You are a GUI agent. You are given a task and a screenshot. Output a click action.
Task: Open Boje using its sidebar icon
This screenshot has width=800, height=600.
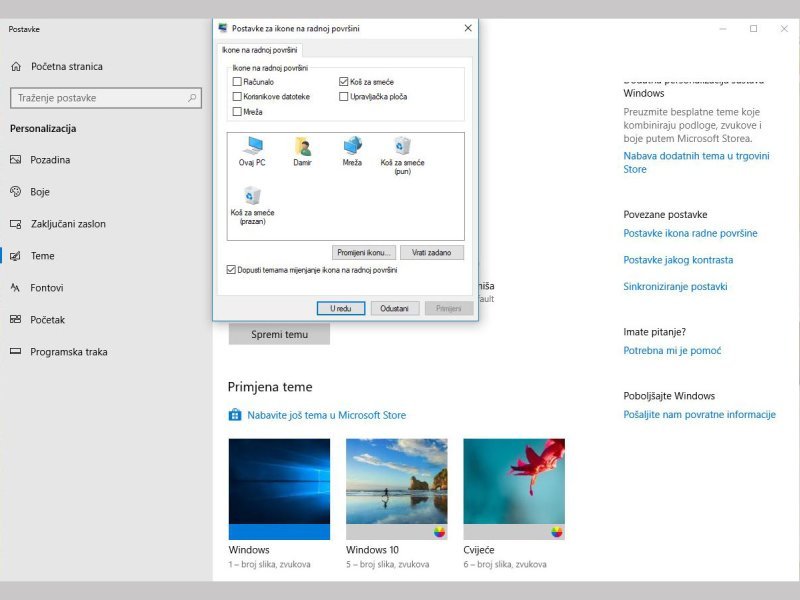tap(17, 192)
